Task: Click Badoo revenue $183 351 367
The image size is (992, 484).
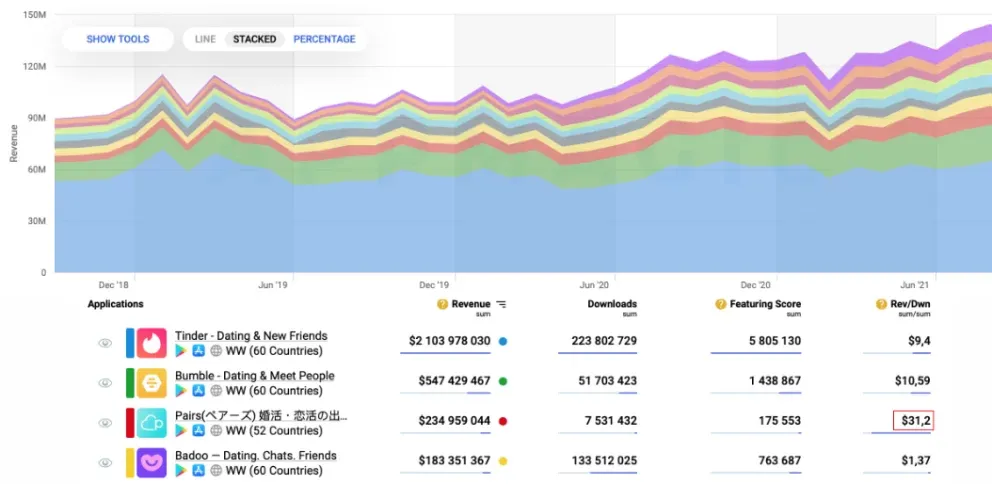Action: [x=454, y=461]
